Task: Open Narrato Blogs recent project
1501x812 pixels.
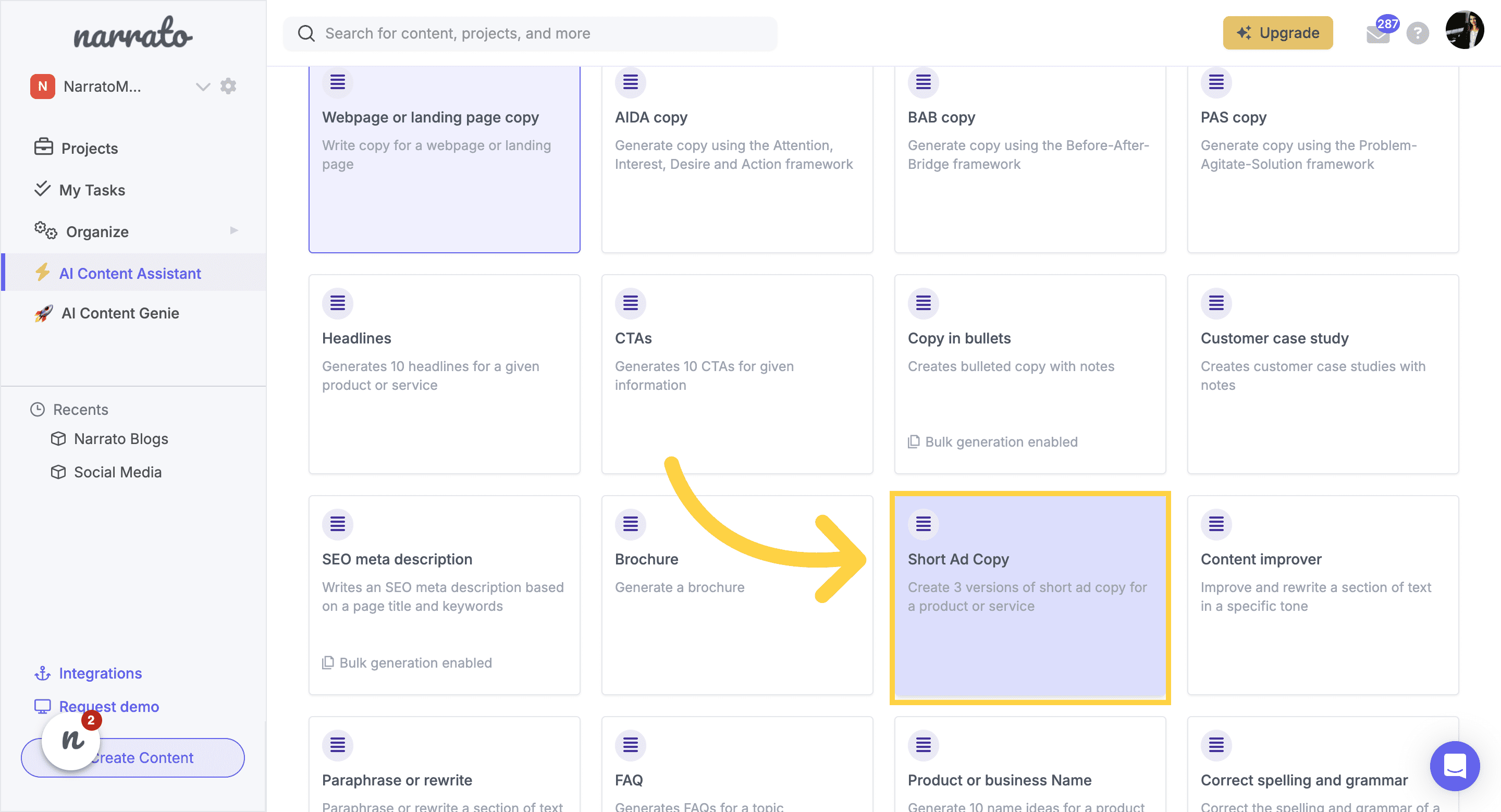Action: [121, 439]
